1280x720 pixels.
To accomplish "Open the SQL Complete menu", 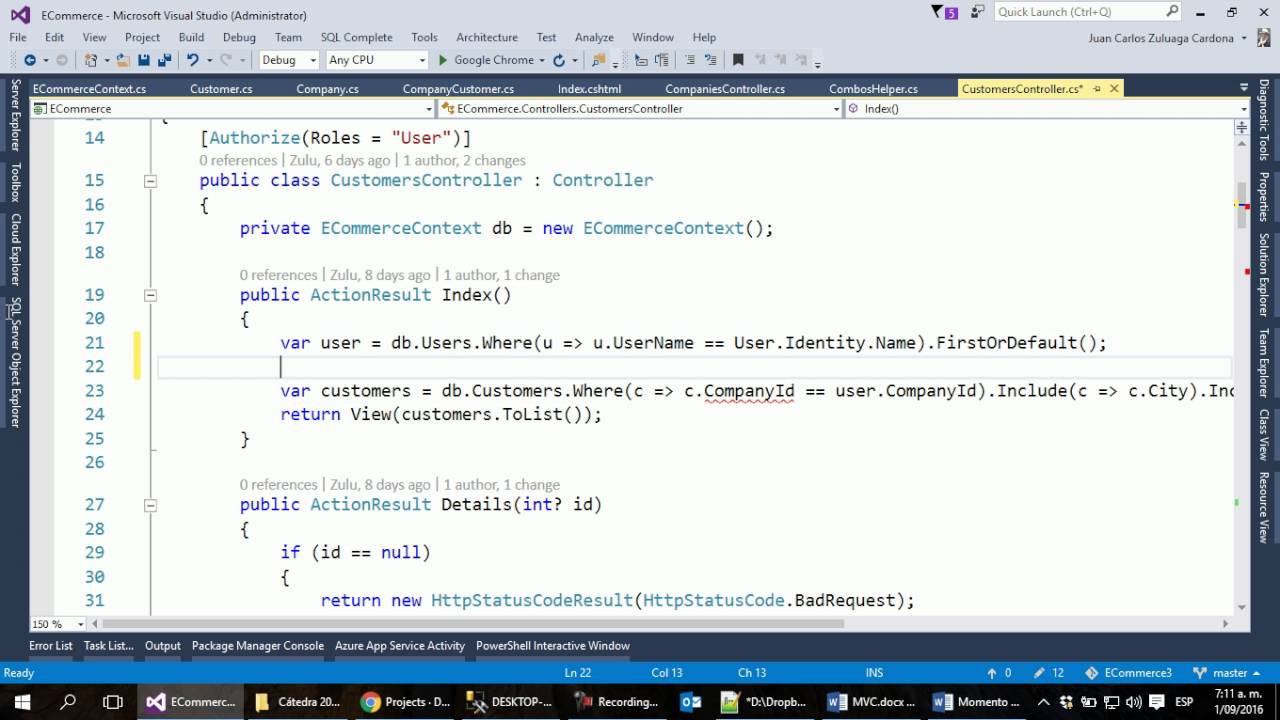I will 356,37.
